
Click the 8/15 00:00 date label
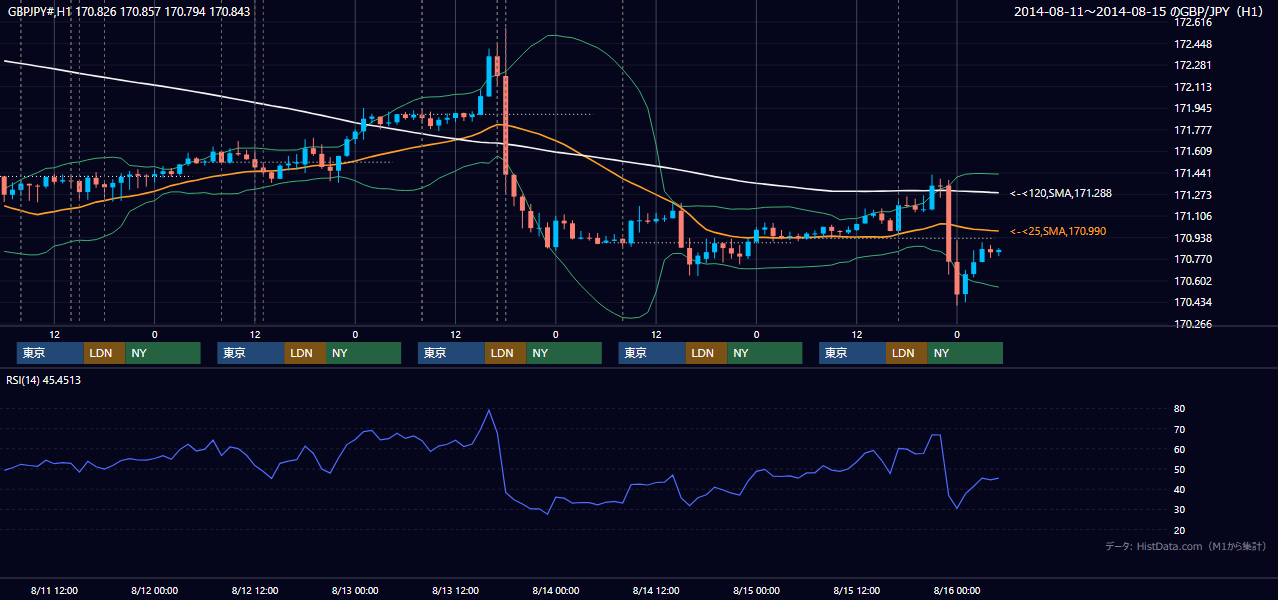coord(756,591)
